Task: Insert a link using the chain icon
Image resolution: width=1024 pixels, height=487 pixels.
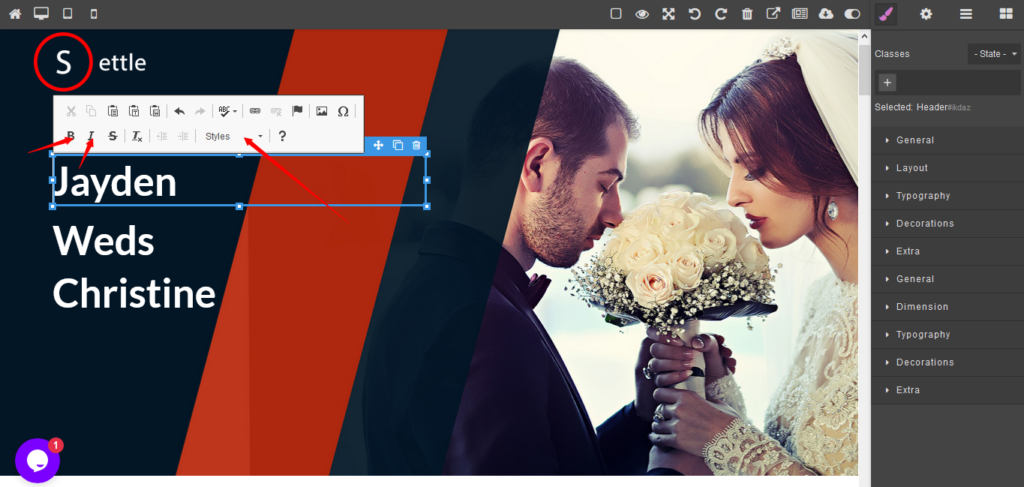Action: 254,111
